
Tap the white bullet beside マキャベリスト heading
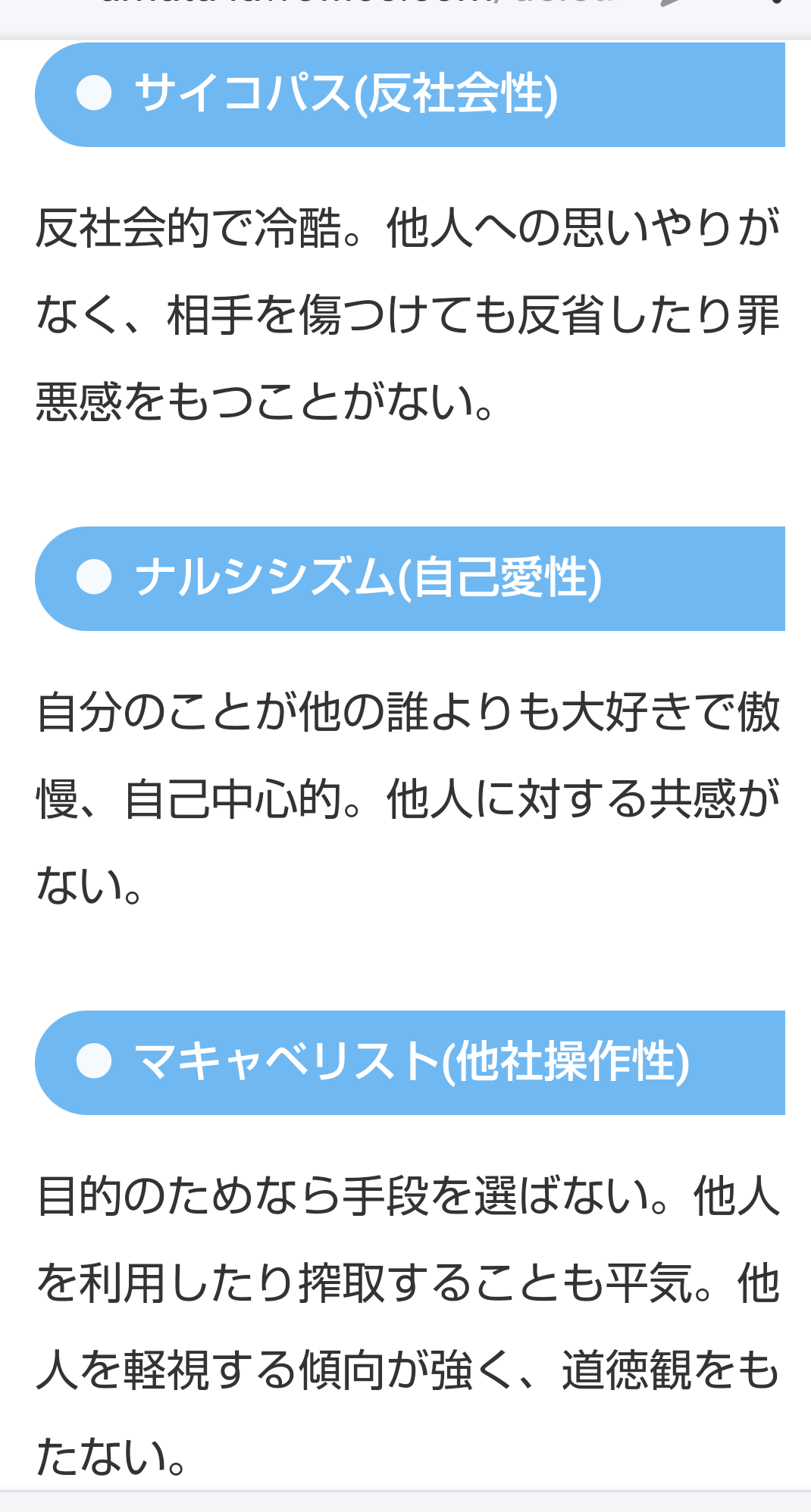94,1061
